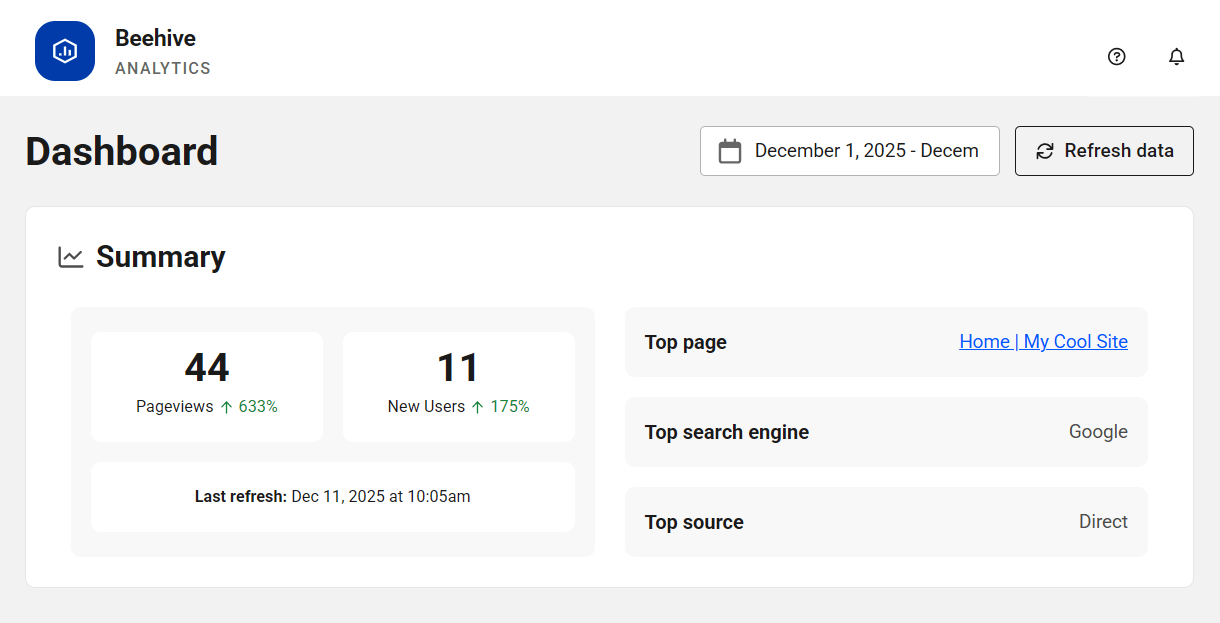Click the Beehive Analytics logo icon

click(65, 51)
